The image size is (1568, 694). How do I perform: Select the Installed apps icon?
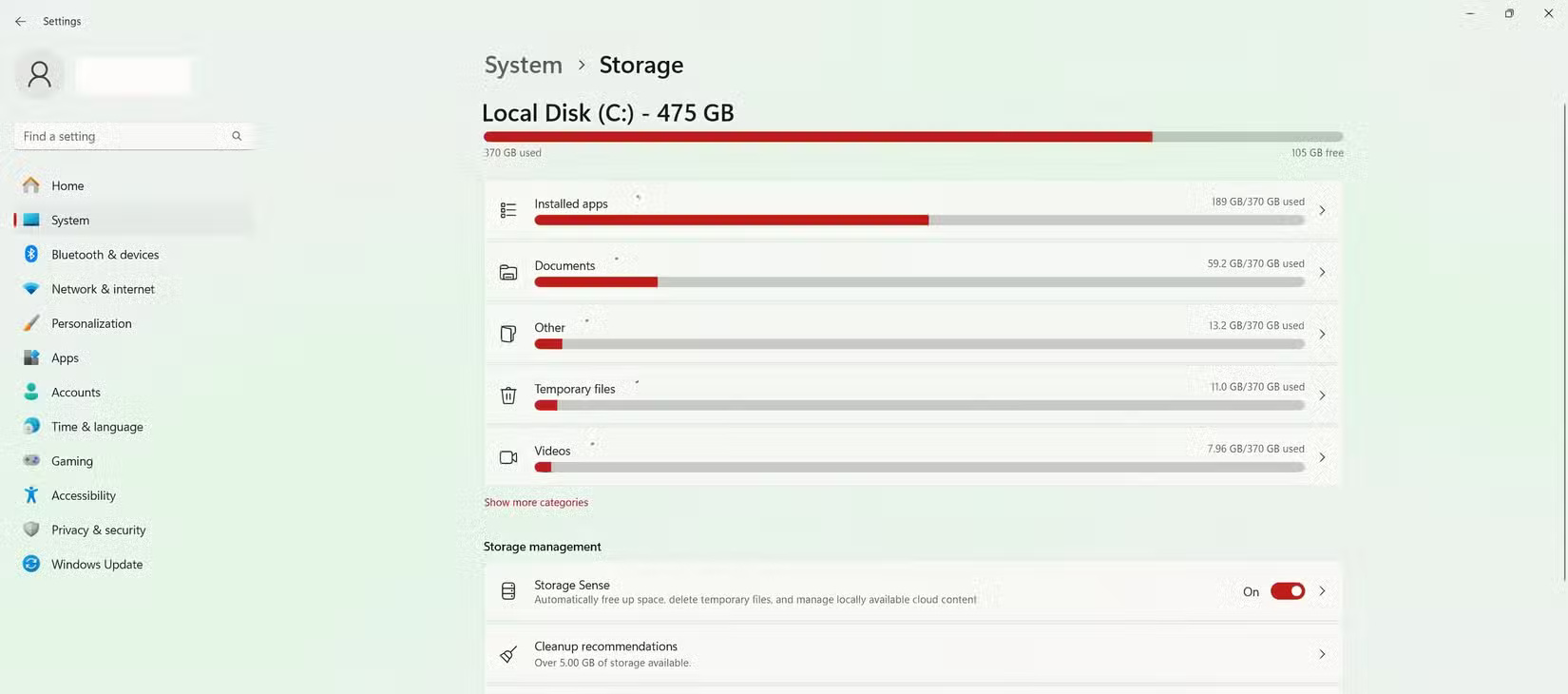(x=508, y=210)
